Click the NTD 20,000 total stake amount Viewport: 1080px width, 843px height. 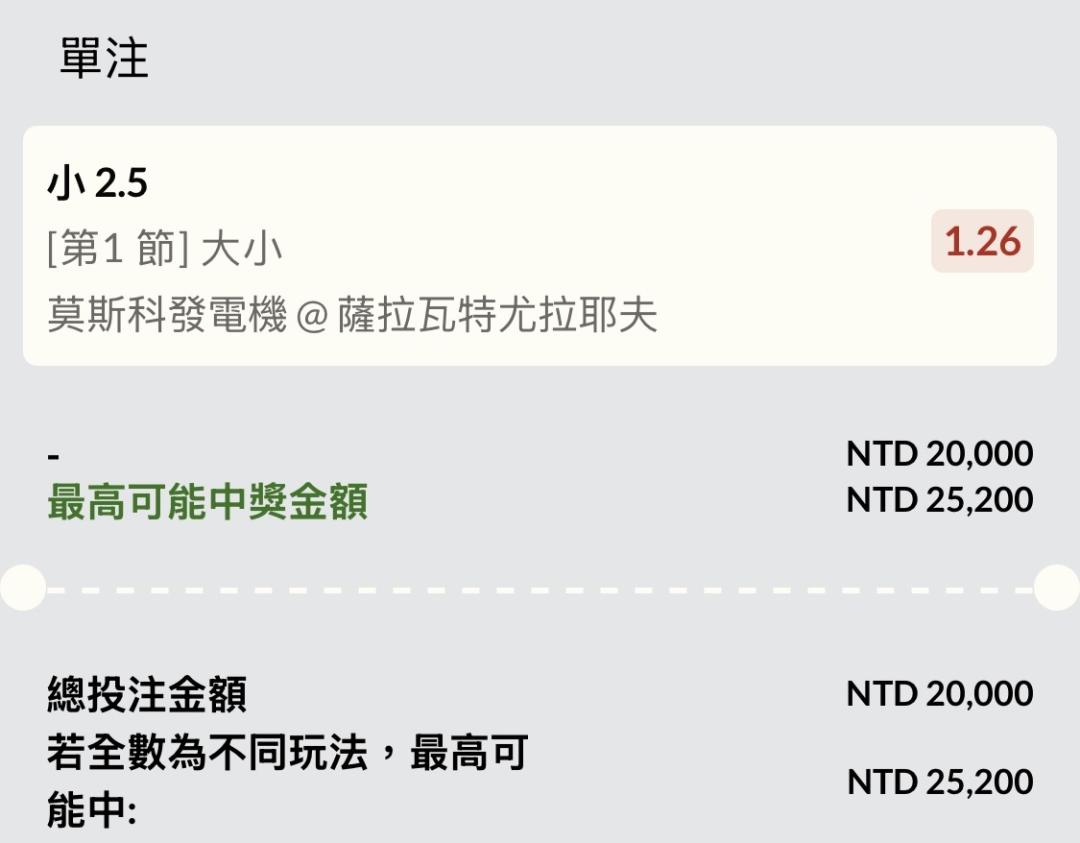(939, 693)
